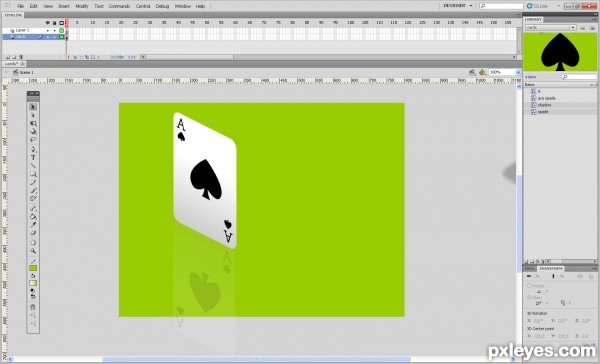Image resolution: width=600 pixels, height=364 pixels.
Task: Select the Zoom magnifier tool
Action: click(33, 251)
